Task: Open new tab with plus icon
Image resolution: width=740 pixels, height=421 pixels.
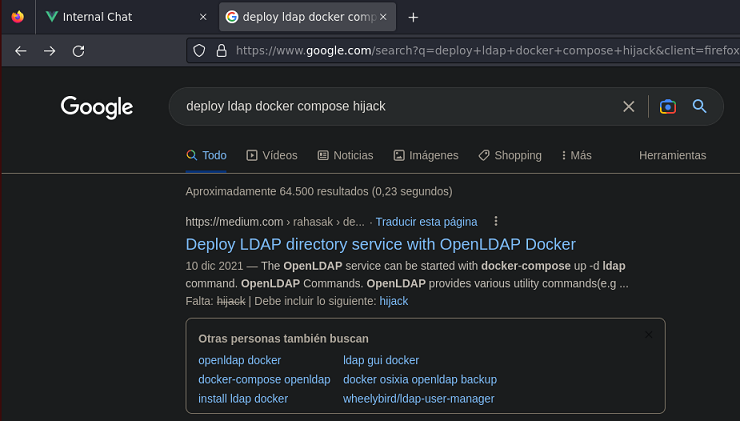Action: pyautogui.click(x=413, y=17)
